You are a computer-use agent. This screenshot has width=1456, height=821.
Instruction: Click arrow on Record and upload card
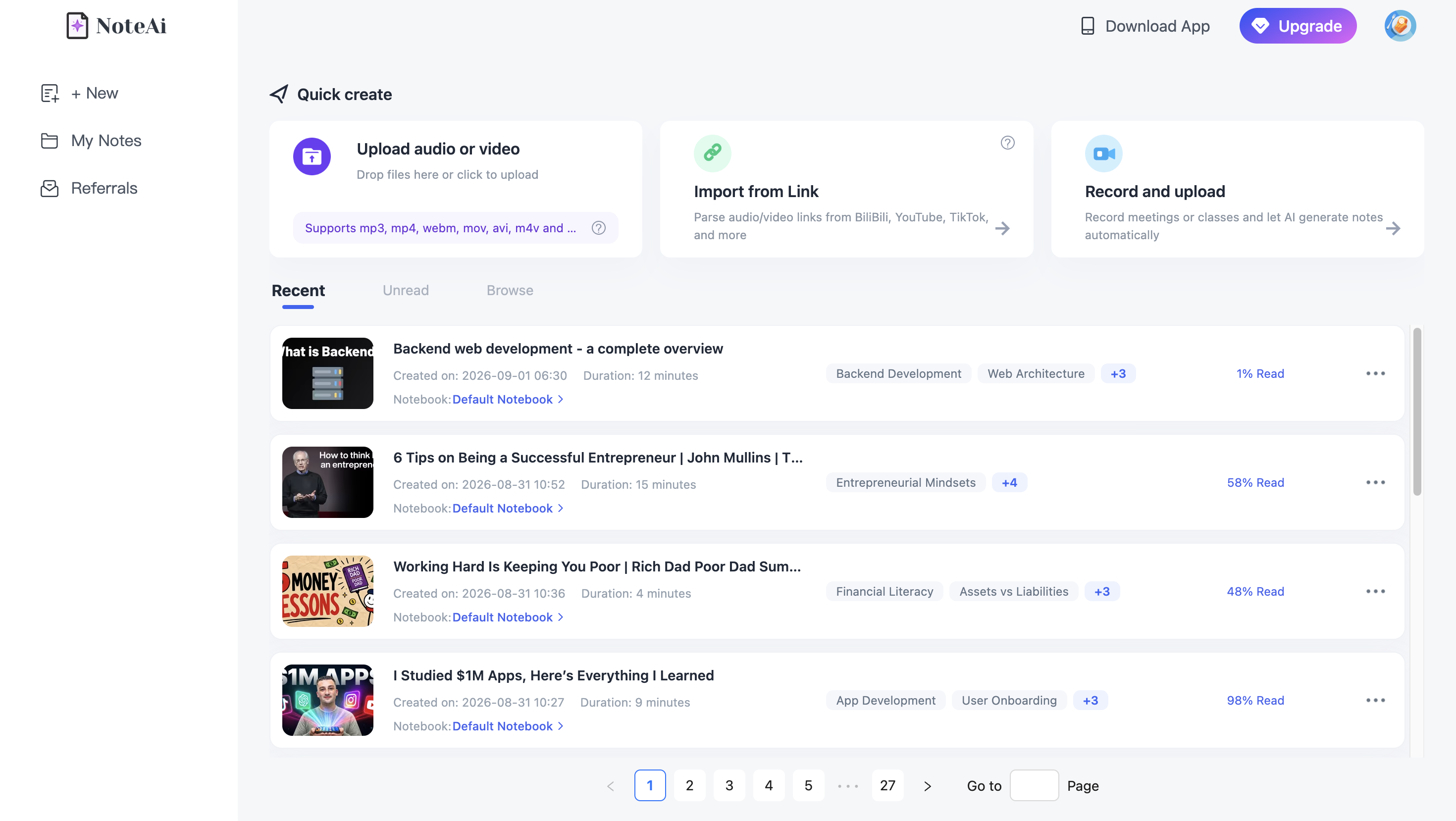pos(1393,228)
